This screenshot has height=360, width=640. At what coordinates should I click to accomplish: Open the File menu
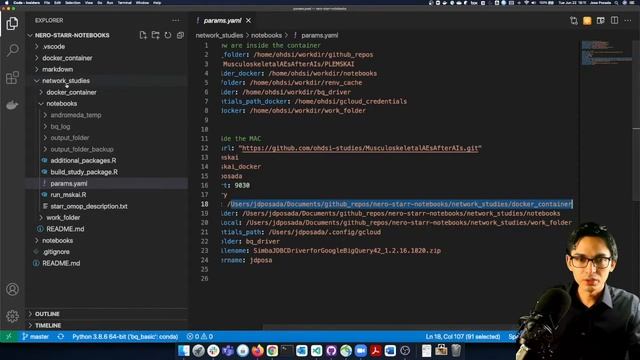tap(47, 3)
